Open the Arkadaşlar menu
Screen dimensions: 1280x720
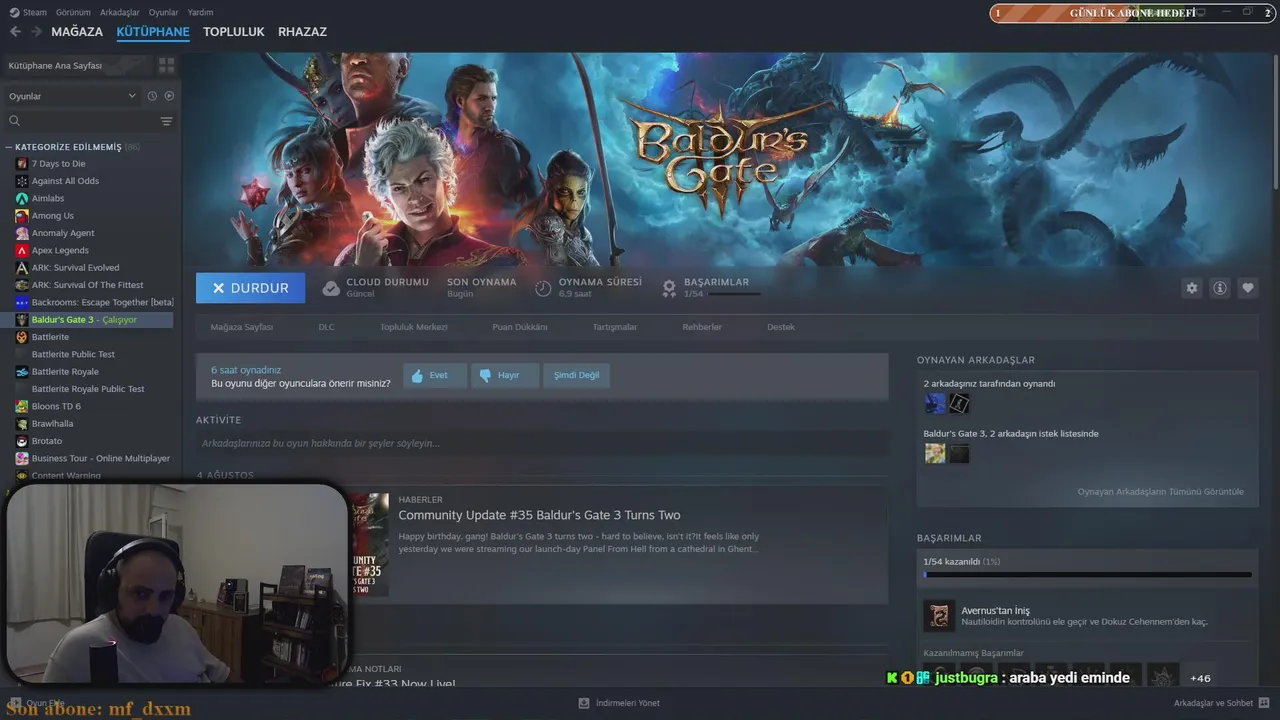(x=120, y=12)
